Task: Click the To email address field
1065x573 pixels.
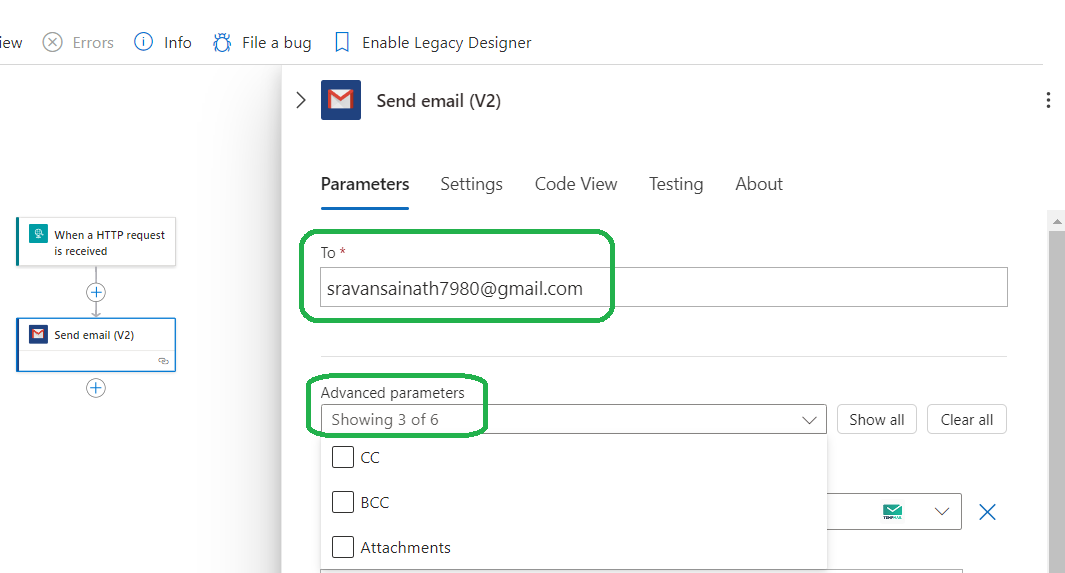Action: (664, 287)
